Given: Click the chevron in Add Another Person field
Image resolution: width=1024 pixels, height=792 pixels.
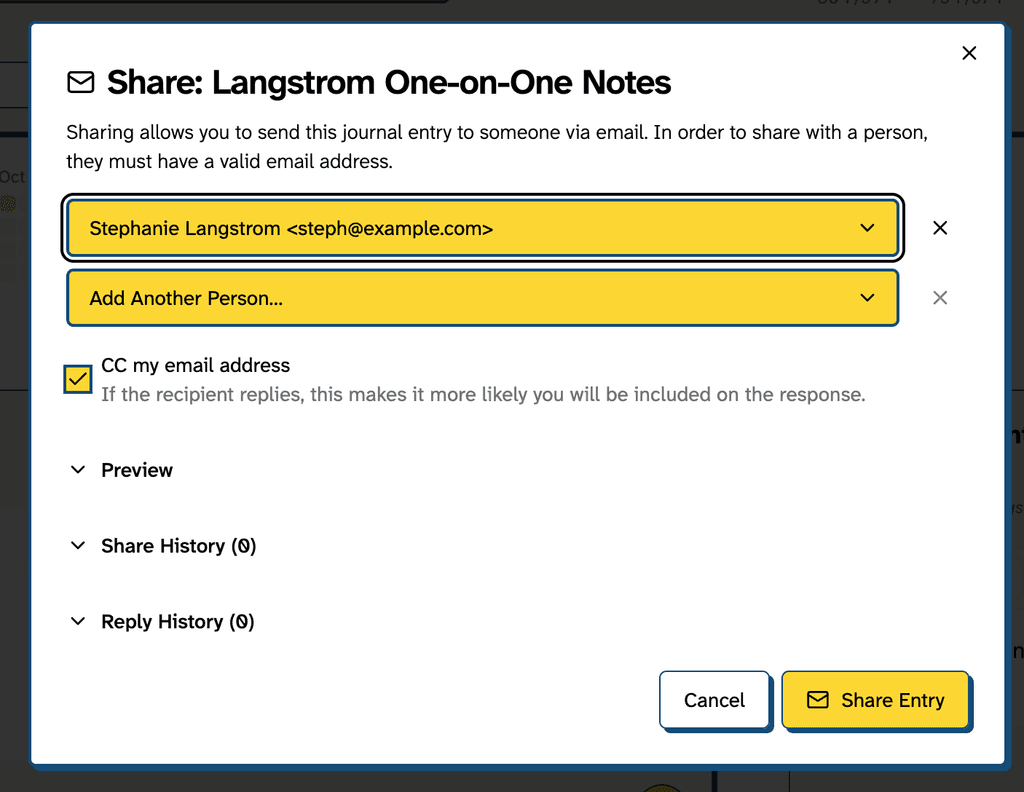Looking at the screenshot, I should pyautogui.click(x=867, y=298).
